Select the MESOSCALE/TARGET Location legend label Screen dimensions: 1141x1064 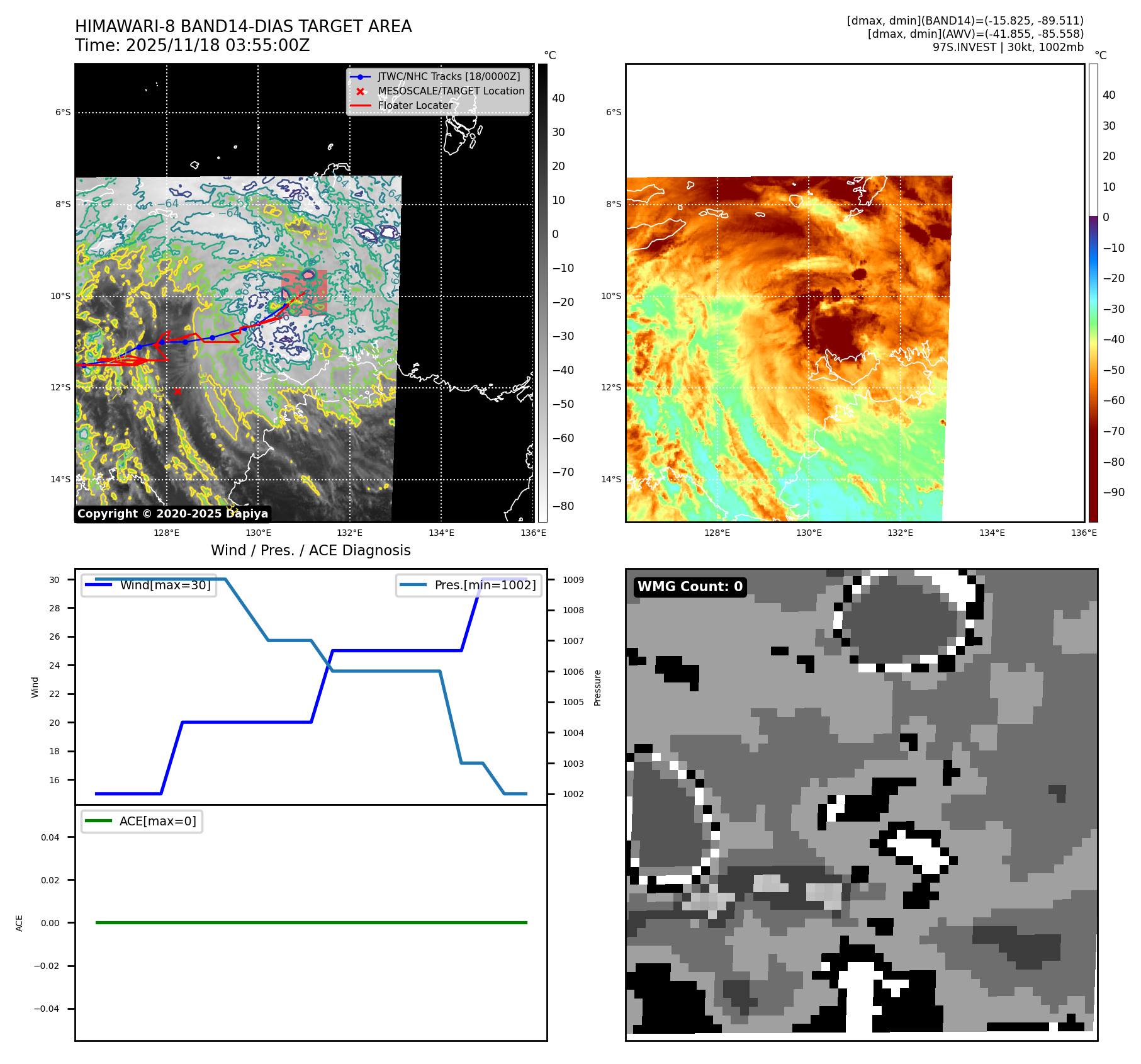[451, 91]
